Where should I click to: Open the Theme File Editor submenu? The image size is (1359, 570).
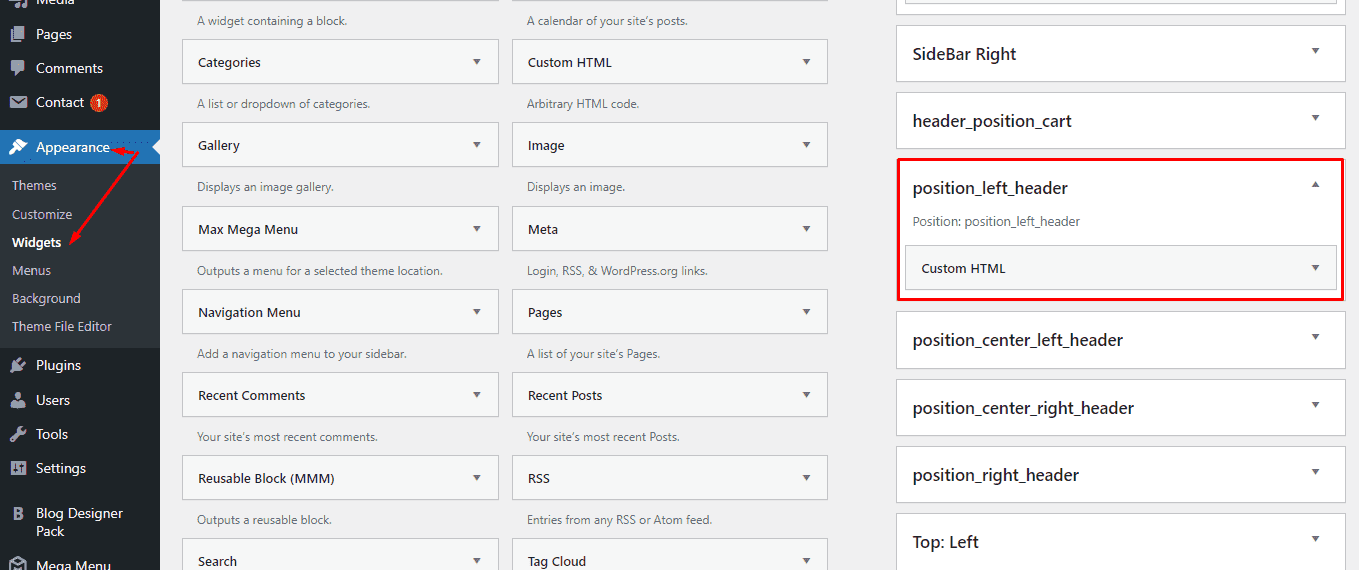[x=62, y=326]
